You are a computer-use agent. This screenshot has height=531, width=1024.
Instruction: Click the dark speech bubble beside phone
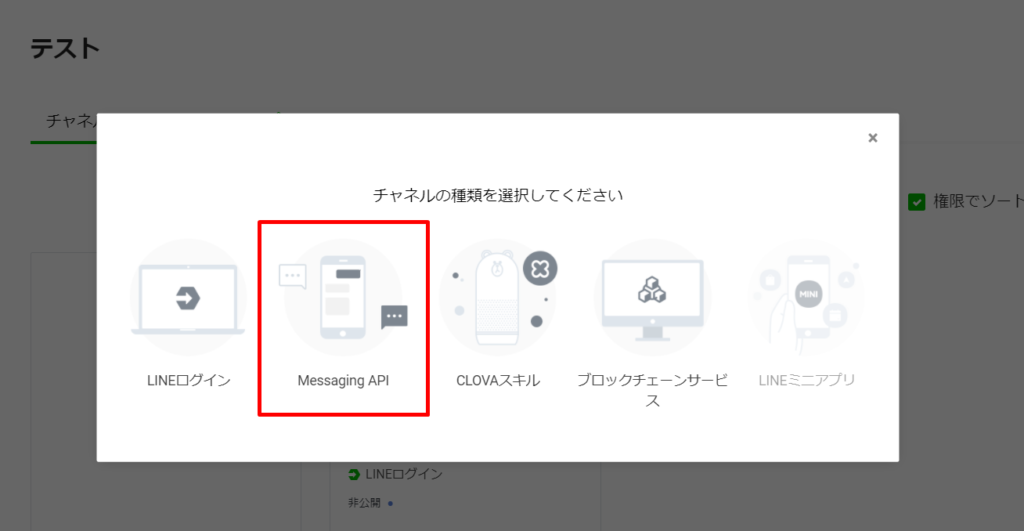click(x=394, y=317)
